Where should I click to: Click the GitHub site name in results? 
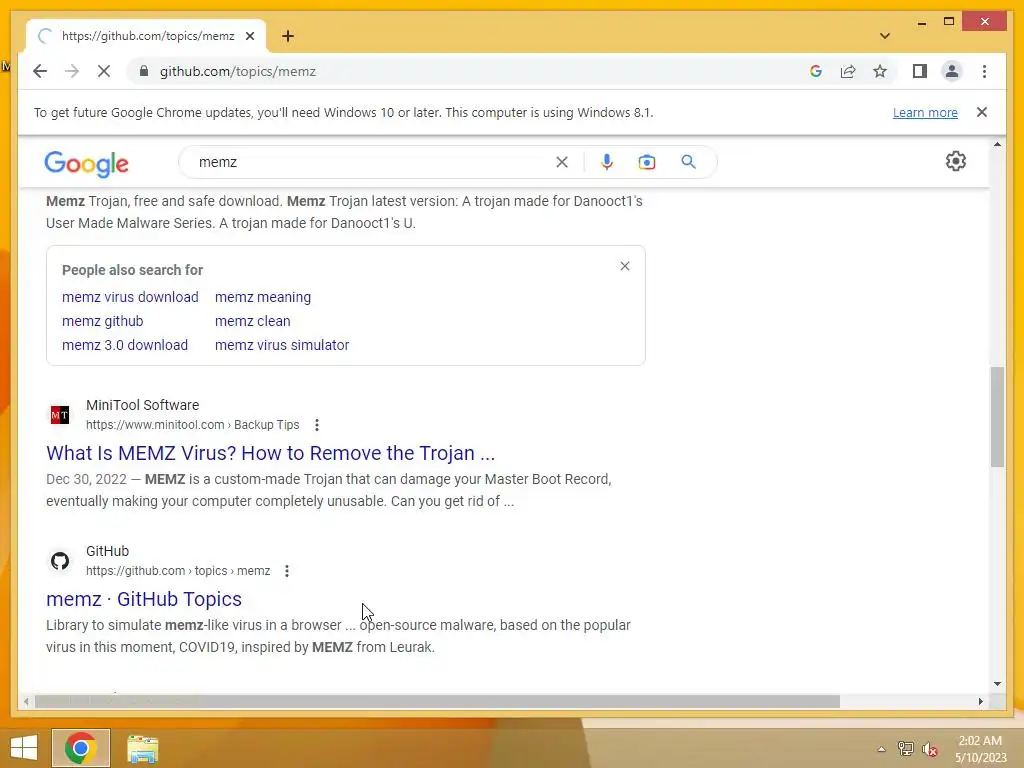[x=107, y=551]
